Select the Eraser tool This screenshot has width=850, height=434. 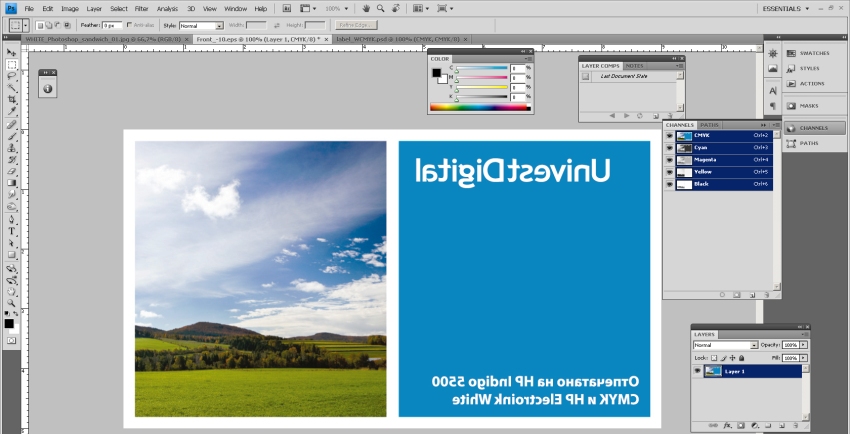click(x=11, y=172)
